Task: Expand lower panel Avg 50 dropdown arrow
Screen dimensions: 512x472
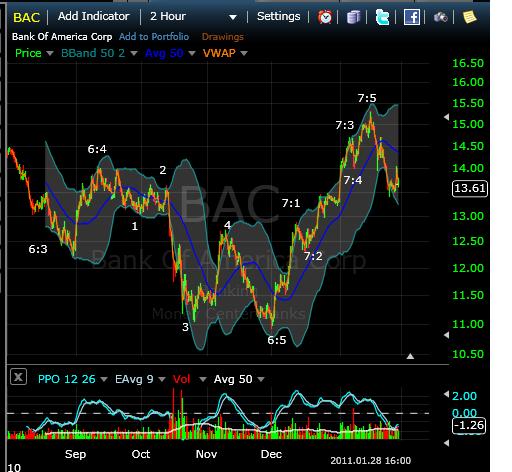Action: (x=261, y=379)
